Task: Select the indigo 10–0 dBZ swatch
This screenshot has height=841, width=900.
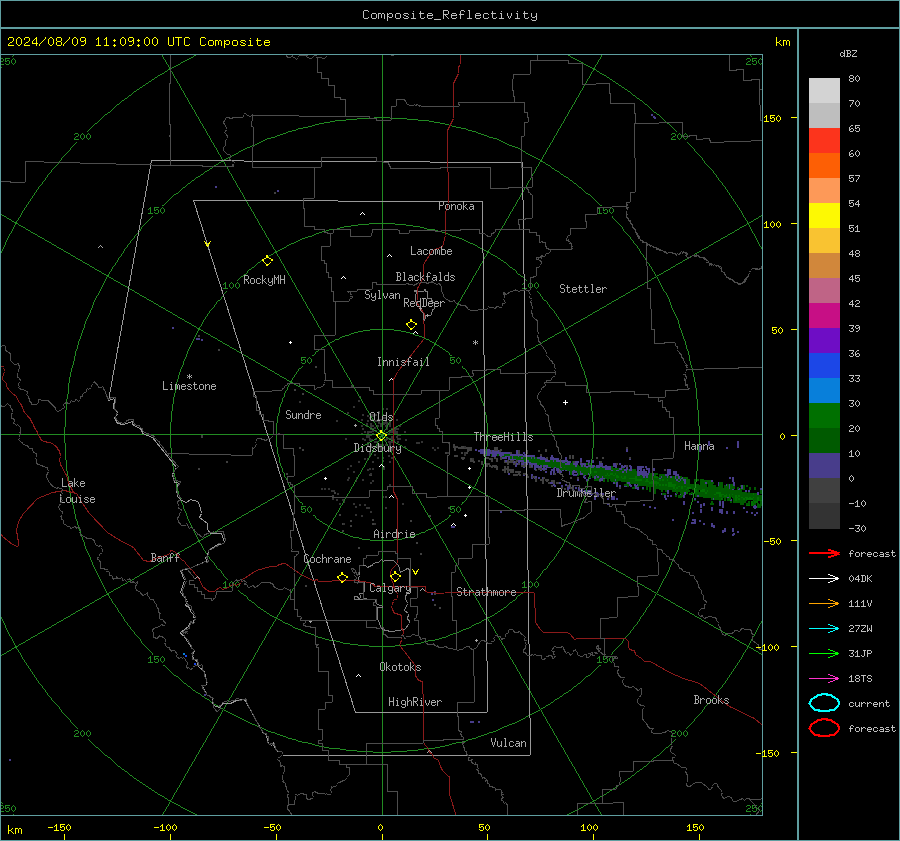Action: pyautogui.click(x=824, y=466)
